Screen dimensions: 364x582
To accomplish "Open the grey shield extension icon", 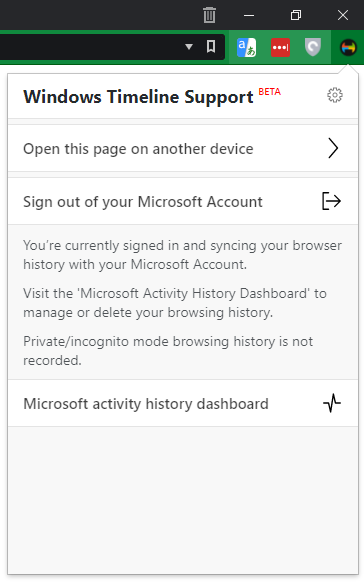I will coord(313,48).
